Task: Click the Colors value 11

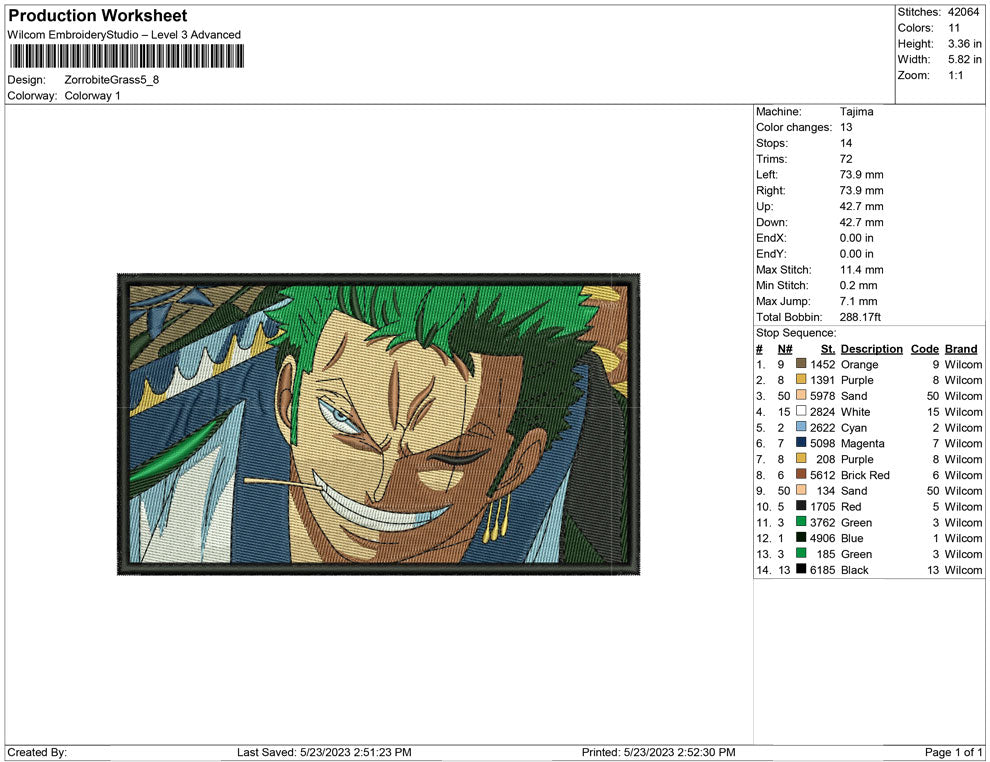Action: pos(954,28)
